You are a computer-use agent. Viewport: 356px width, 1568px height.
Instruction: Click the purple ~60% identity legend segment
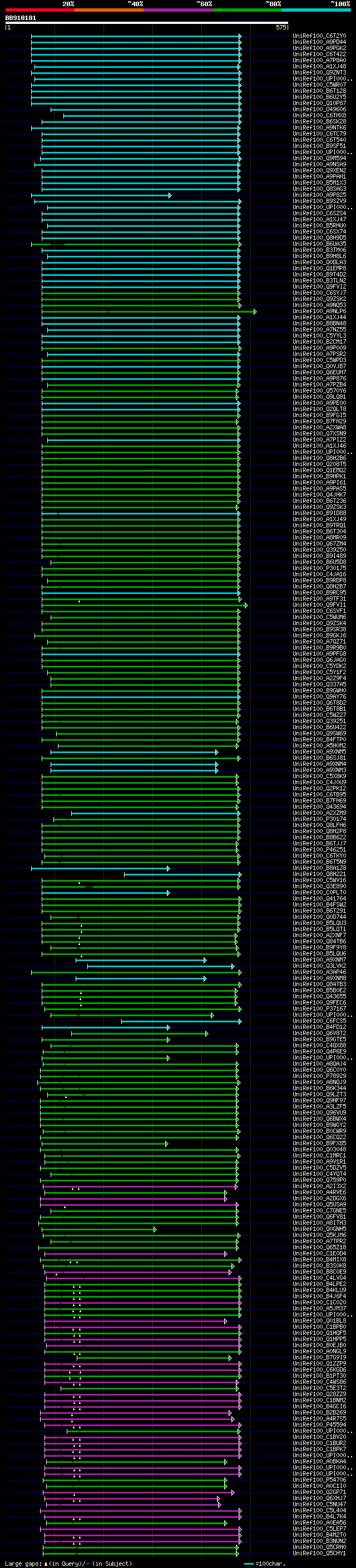pyautogui.click(x=179, y=10)
